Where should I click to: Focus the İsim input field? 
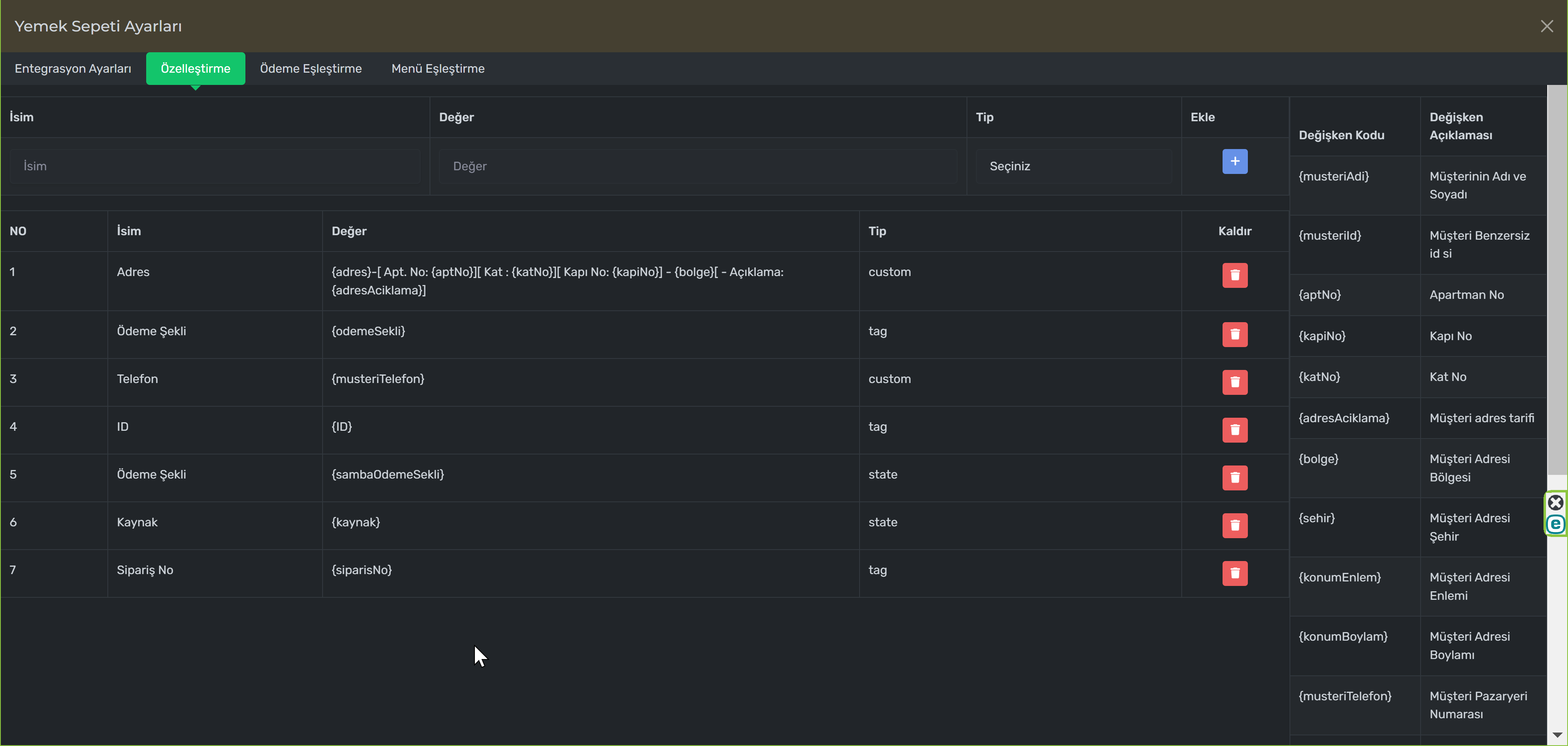pos(215,166)
